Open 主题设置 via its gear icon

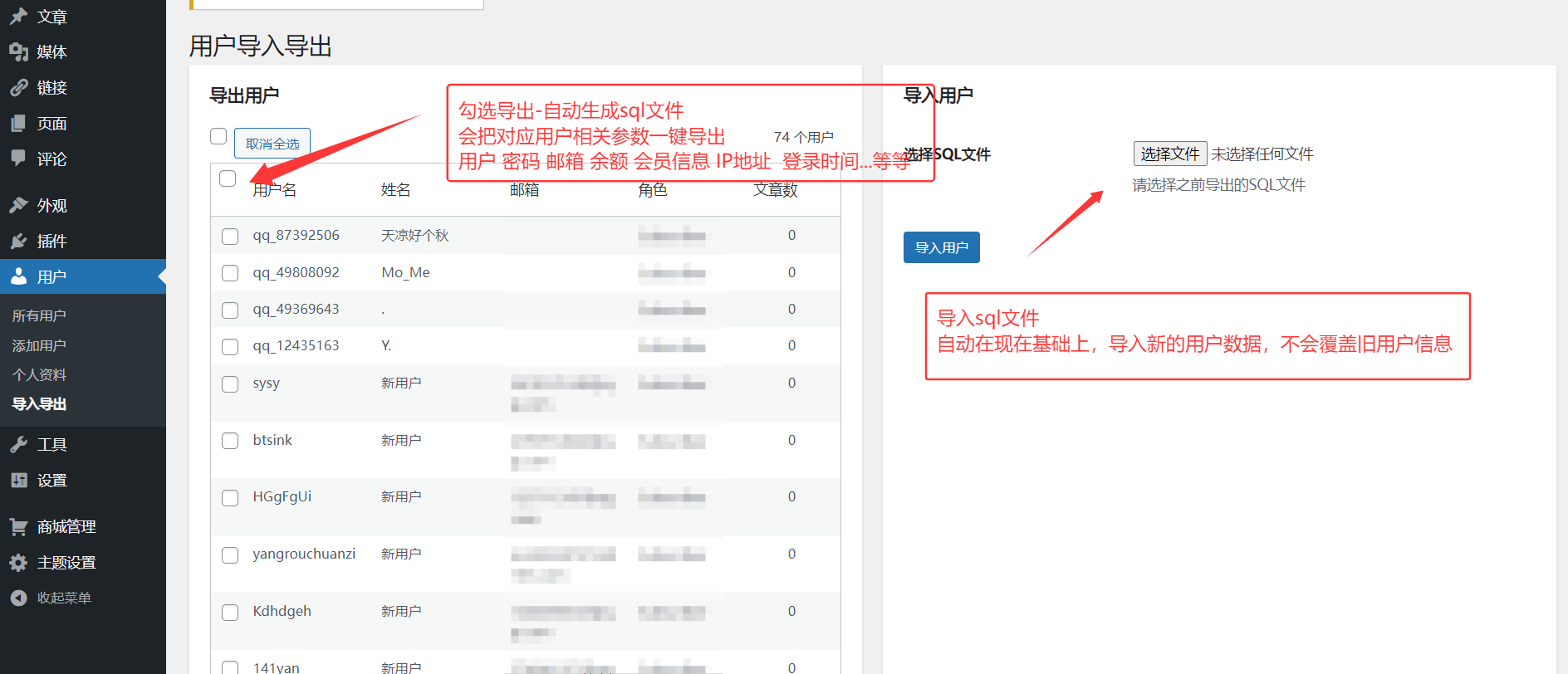pyautogui.click(x=18, y=563)
